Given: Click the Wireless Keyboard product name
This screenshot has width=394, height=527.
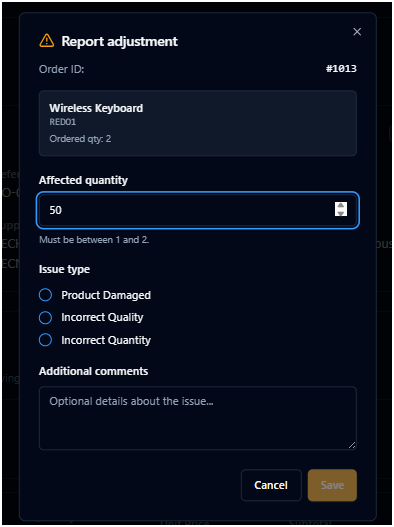Looking at the screenshot, I should pos(96,108).
